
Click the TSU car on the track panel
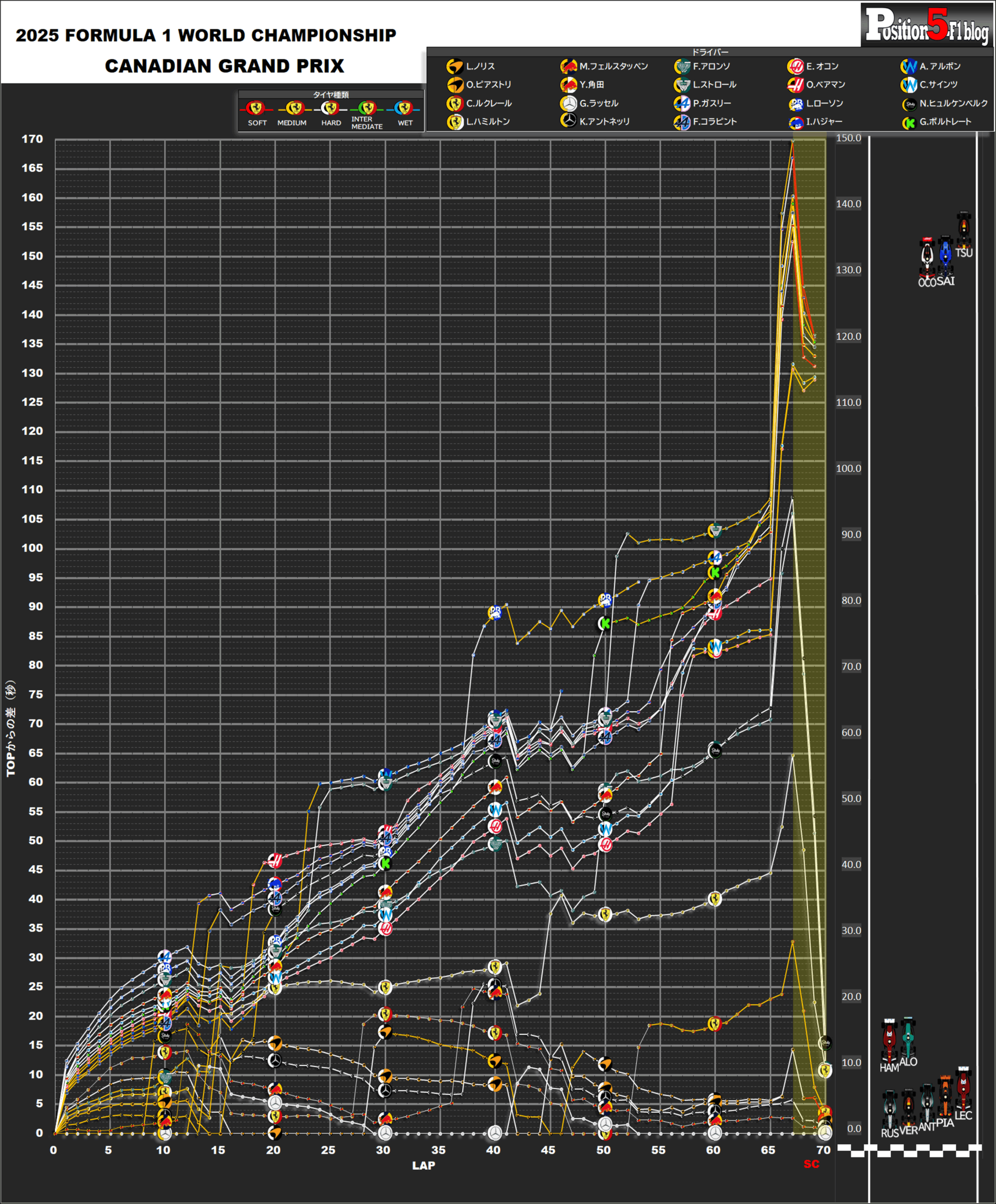[x=964, y=230]
